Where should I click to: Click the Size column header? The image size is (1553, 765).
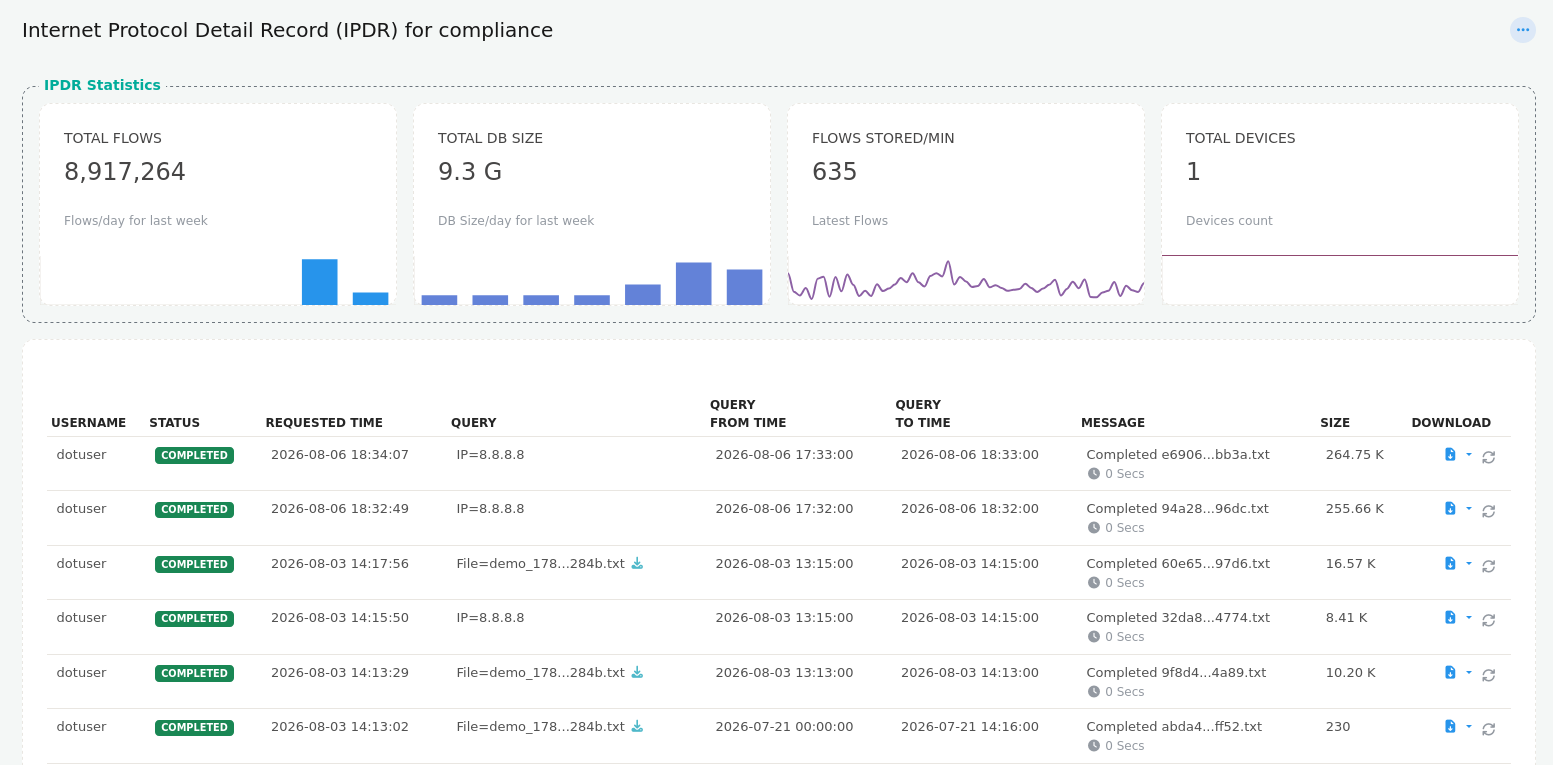coord(1335,423)
